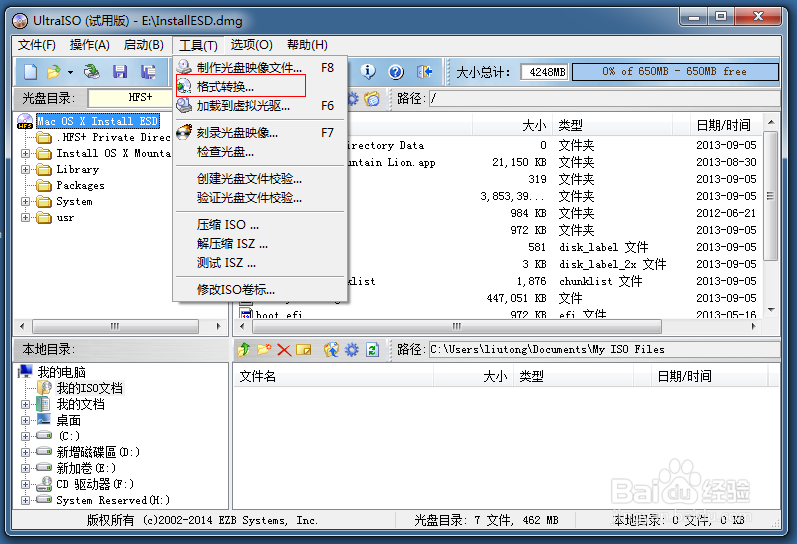This screenshot has width=797, height=544.
Task: Select the Packages folder in disc tree
Action: (80, 186)
